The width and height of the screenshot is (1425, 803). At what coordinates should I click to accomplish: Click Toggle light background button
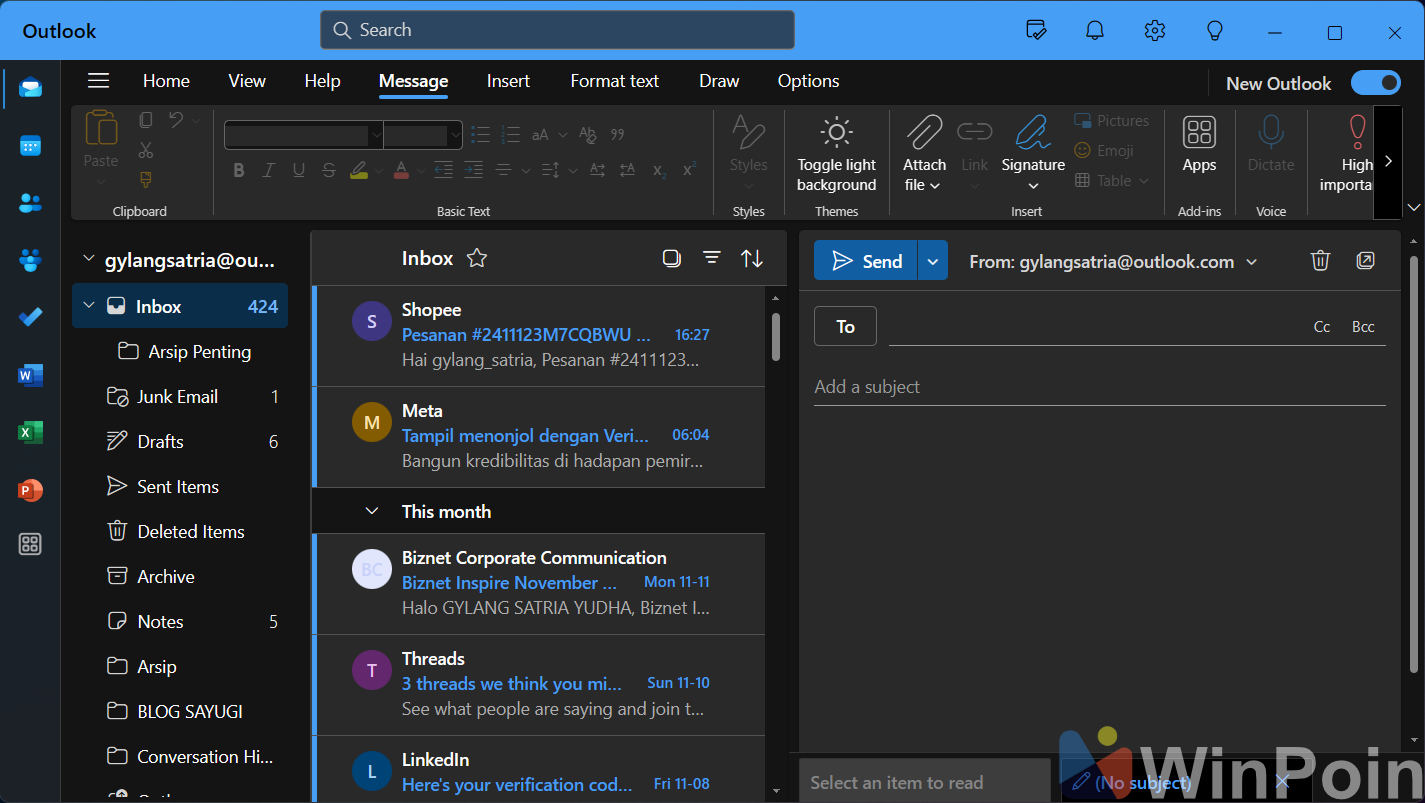836,155
